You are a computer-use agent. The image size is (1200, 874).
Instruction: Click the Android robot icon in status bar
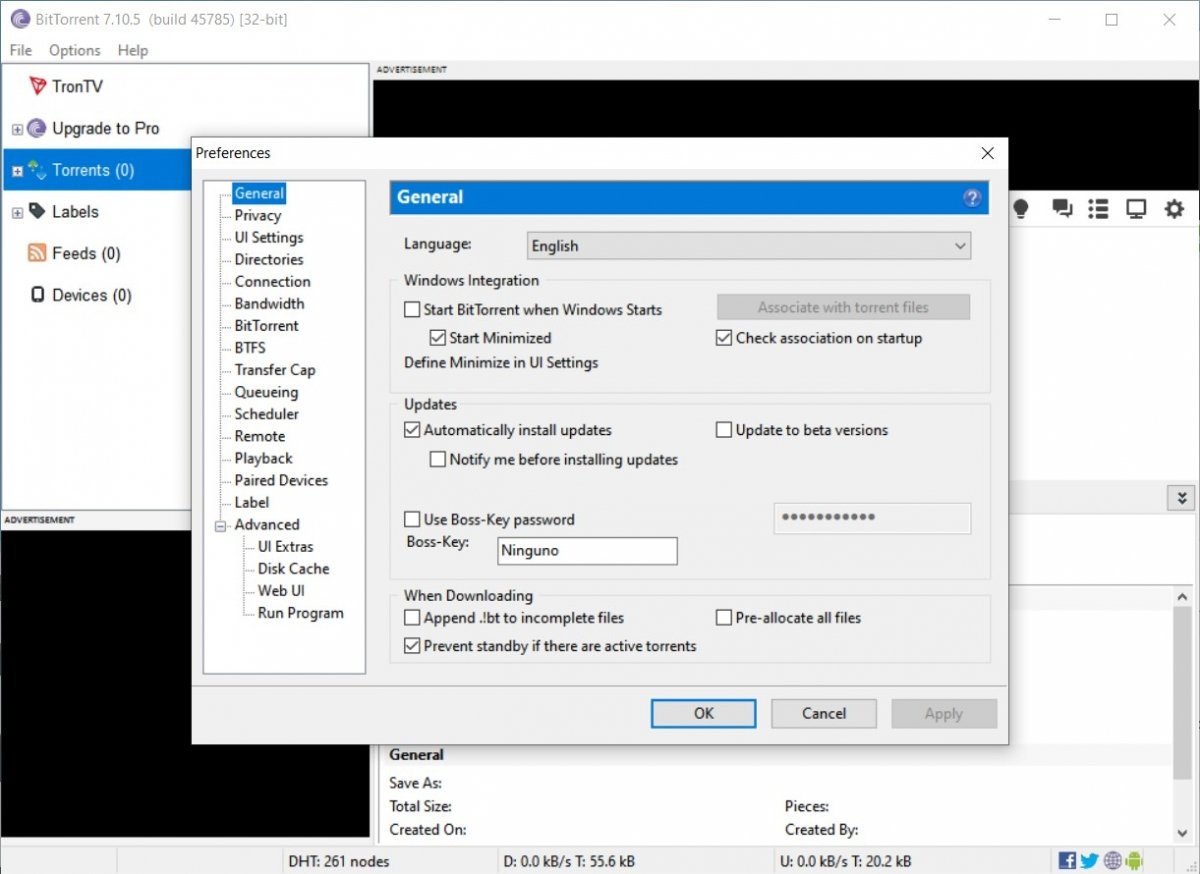(1134, 860)
